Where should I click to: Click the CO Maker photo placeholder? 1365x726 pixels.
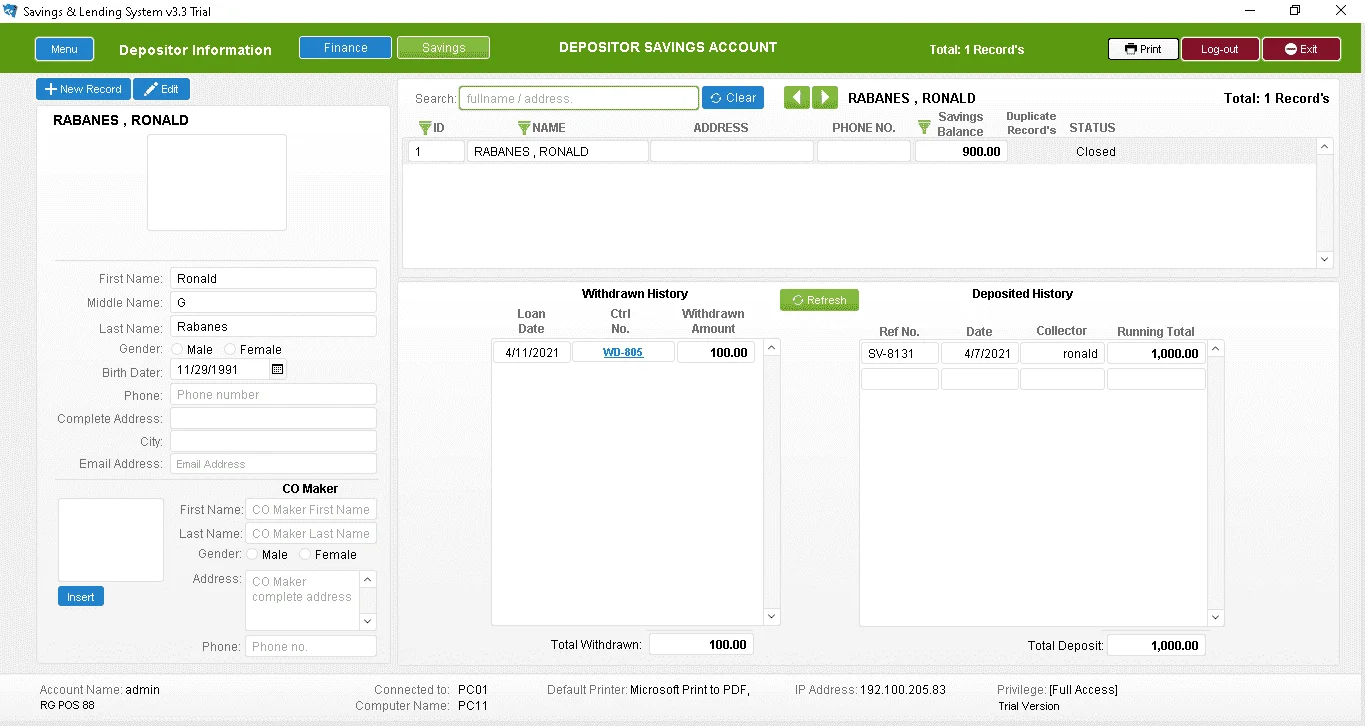111,540
